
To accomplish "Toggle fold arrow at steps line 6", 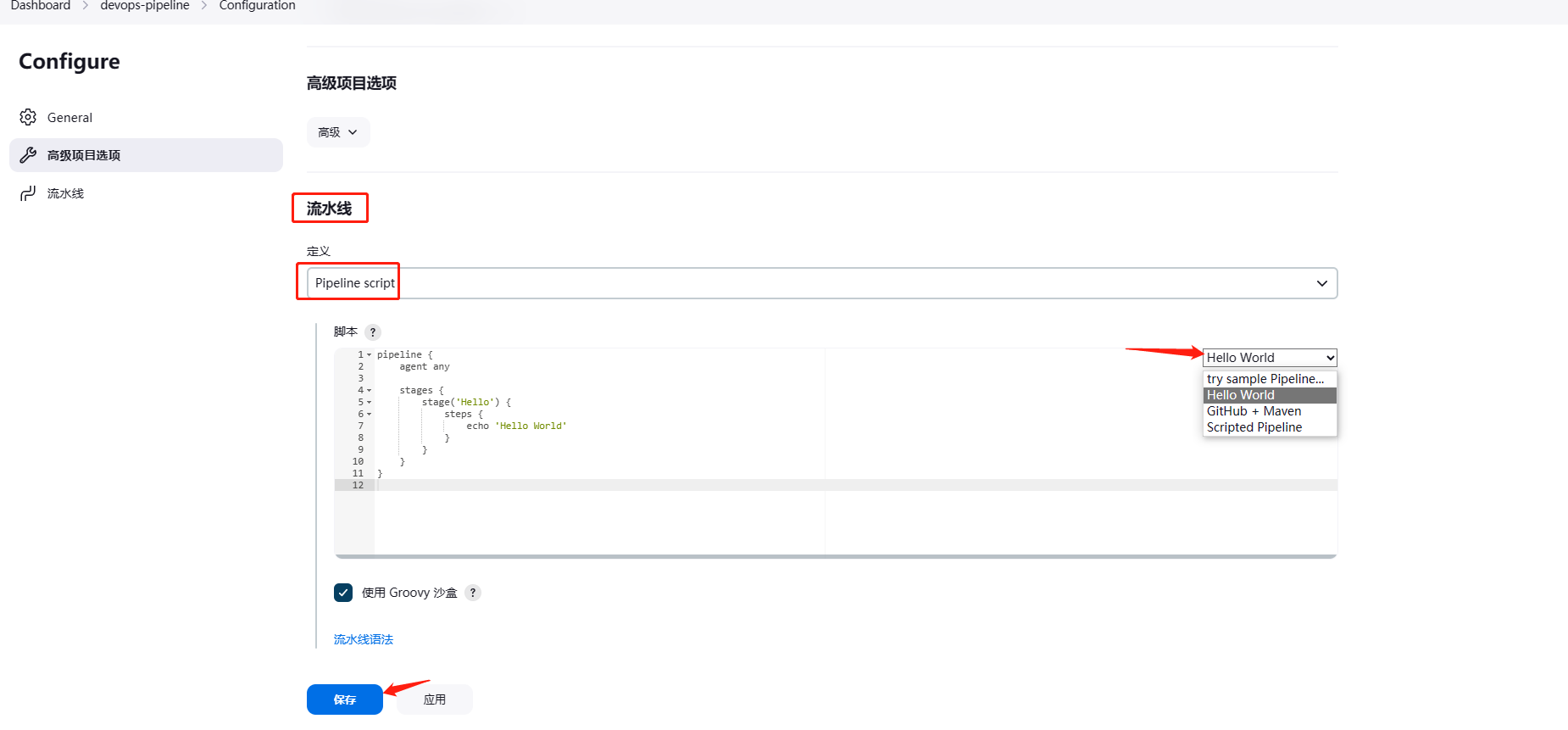I will tap(370, 415).
